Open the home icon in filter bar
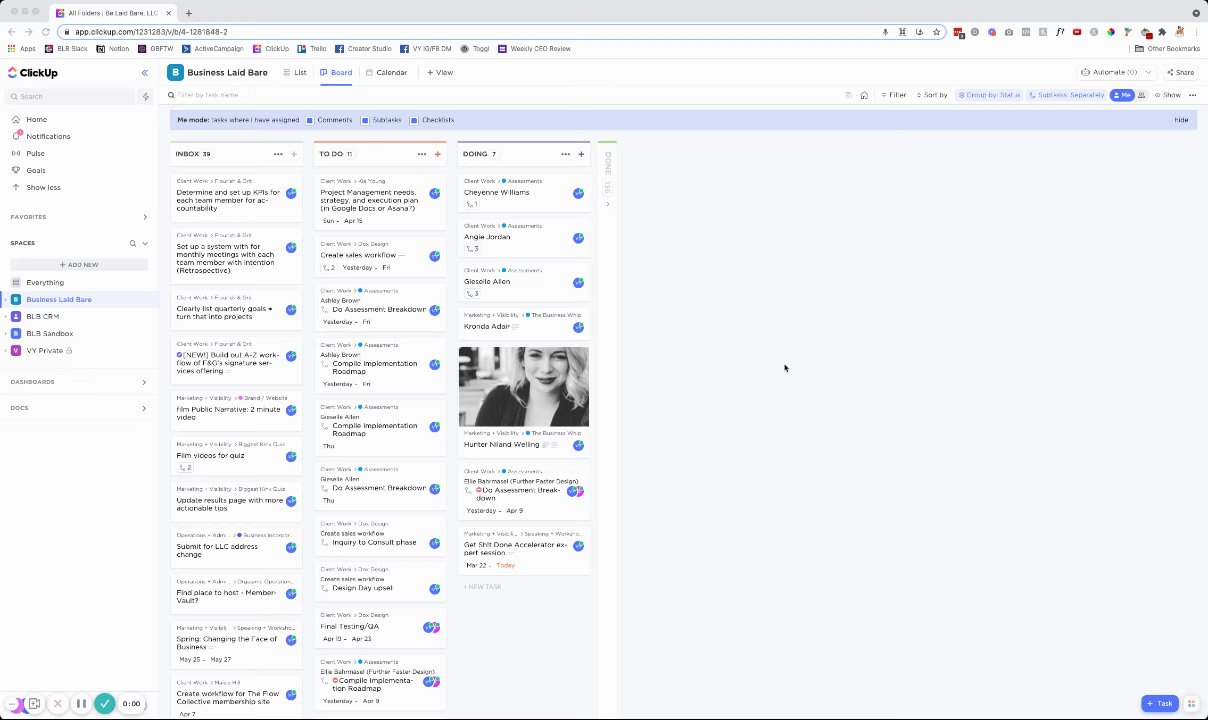Viewport: 1208px width, 720px height. point(864,95)
